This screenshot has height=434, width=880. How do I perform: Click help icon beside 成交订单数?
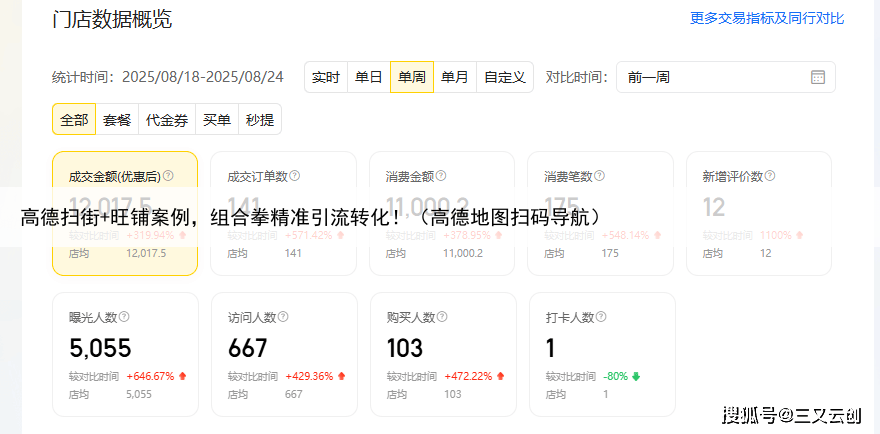[295, 176]
